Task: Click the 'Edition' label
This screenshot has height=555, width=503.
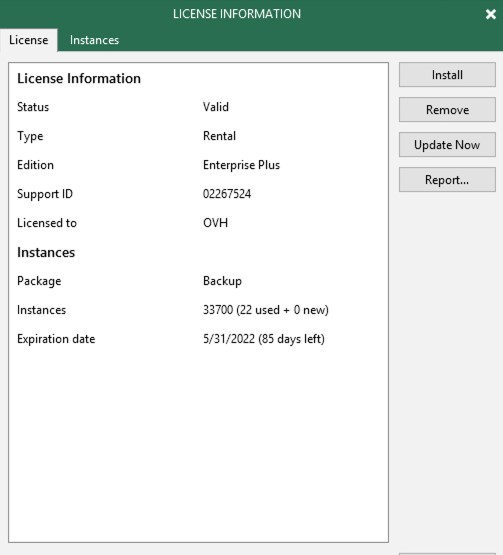Action: click(x=35, y=165)
